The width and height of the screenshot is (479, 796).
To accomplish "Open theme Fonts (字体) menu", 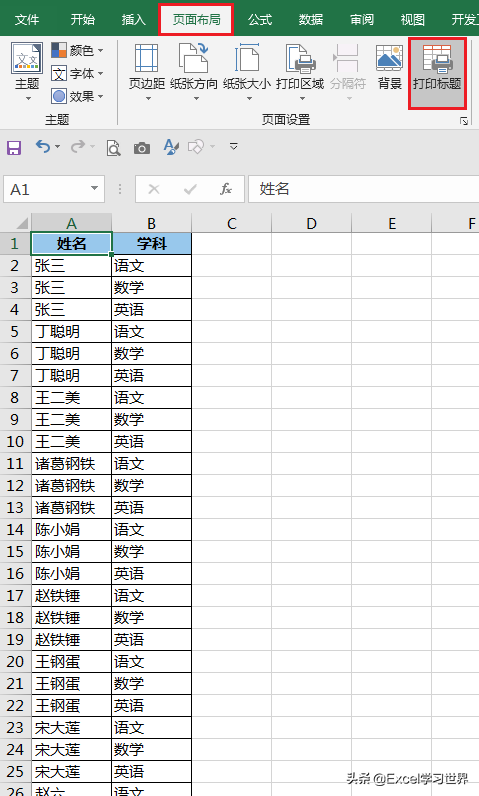I will click(77, 74).
